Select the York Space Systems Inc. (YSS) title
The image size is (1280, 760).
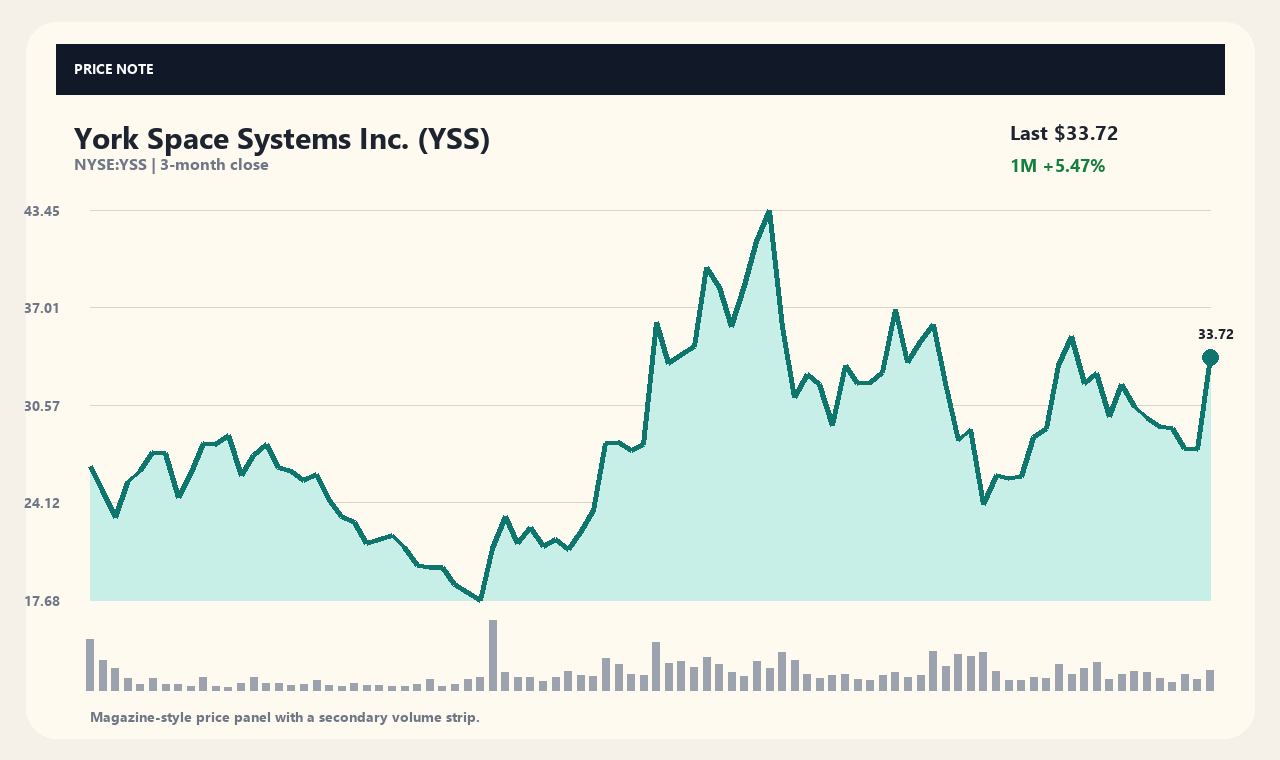(282, 139)
